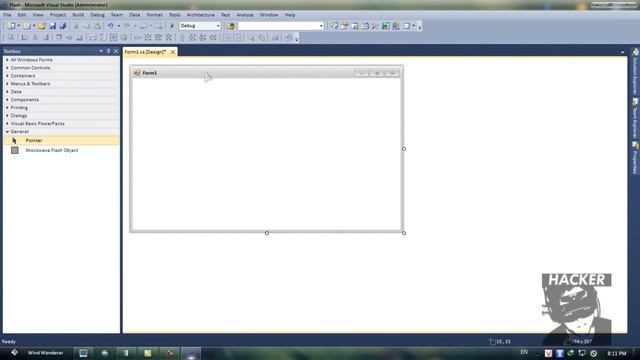
Task: Click the Save All toolbar icon
Action: (63, 26)
